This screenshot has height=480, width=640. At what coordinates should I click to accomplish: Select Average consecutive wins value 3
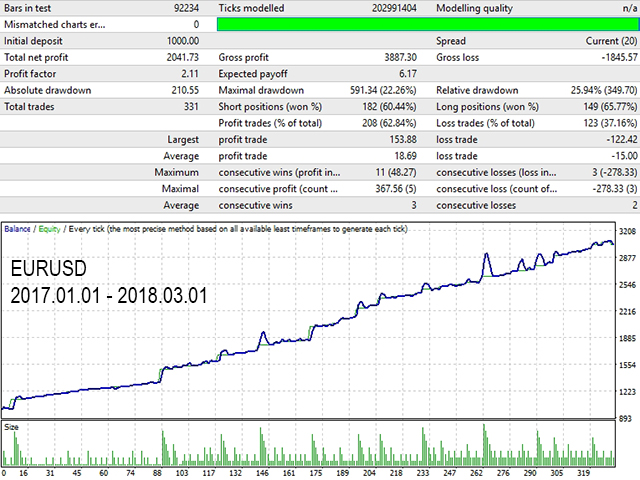[414, 205]
